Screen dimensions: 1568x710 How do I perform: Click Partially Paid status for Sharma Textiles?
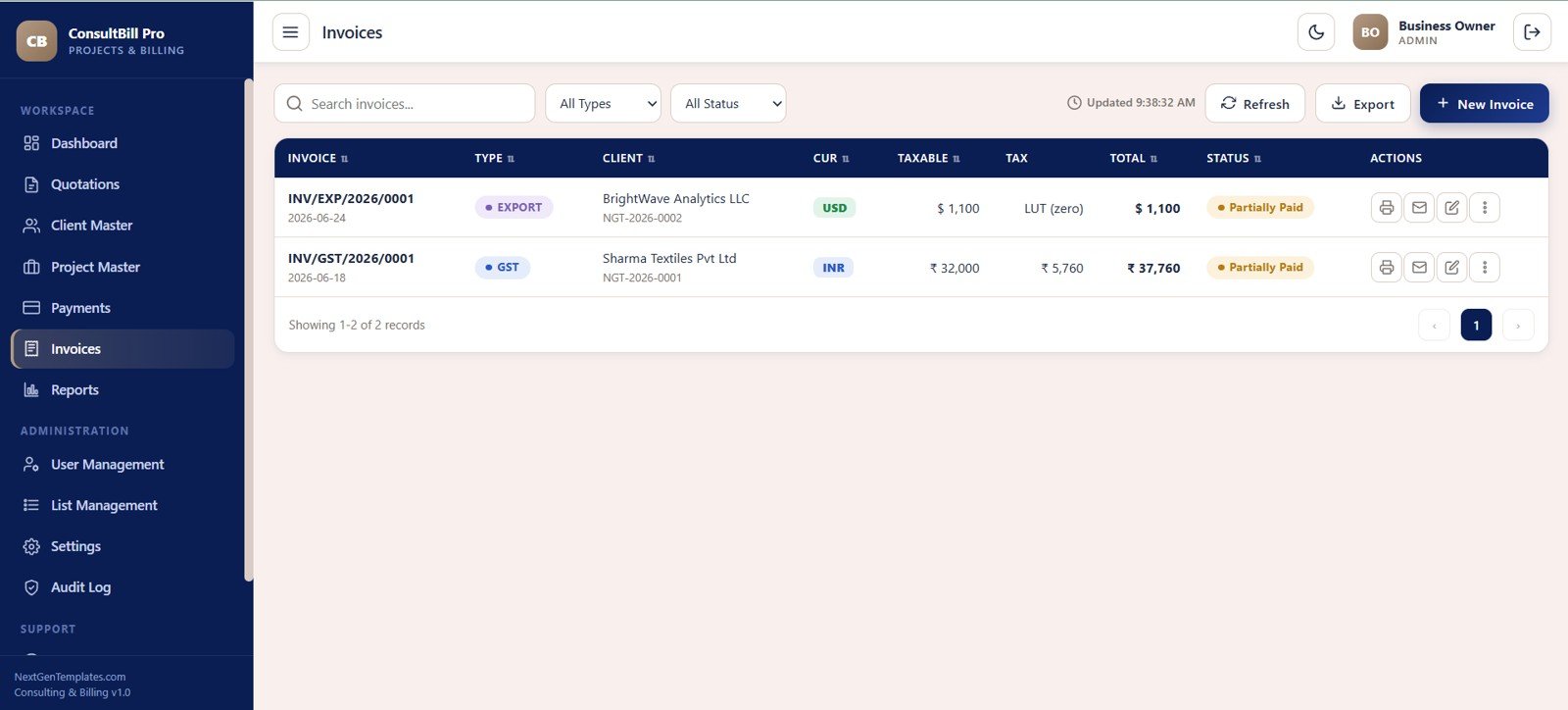[x=1259, y=268]
